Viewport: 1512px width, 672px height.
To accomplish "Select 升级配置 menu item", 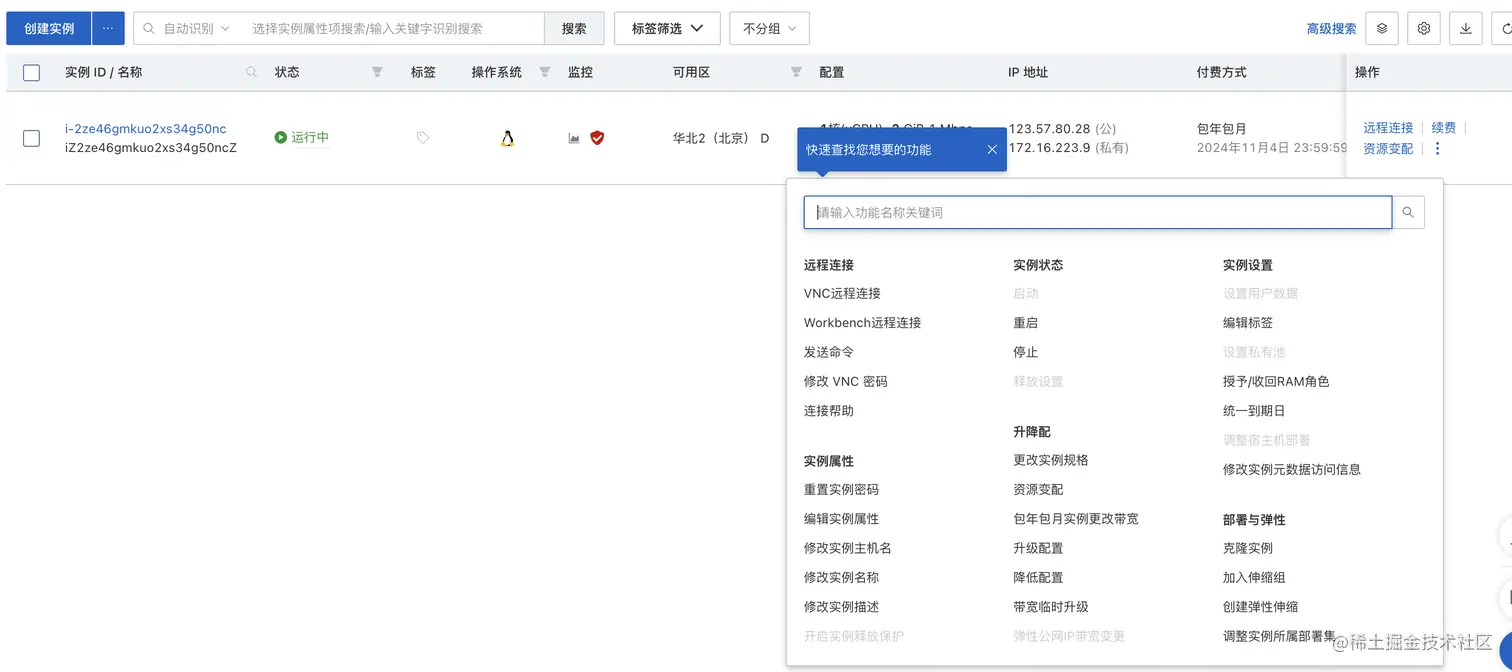I will [x=1038, y=548].
